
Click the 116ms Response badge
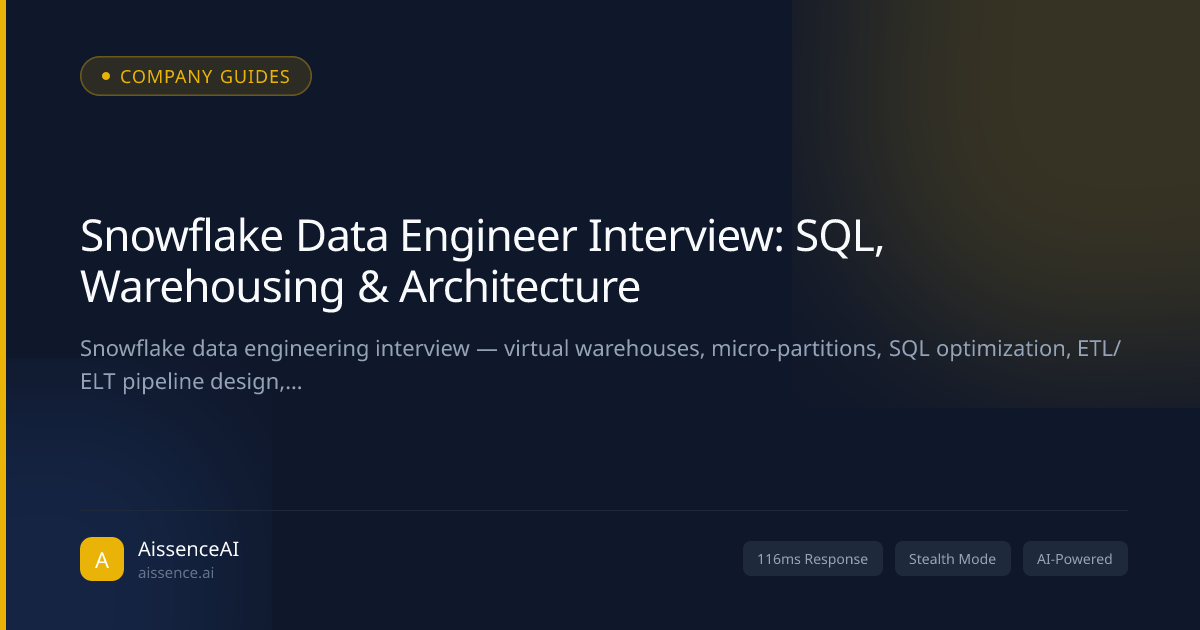pyautogui.click(x=813, y=559)
